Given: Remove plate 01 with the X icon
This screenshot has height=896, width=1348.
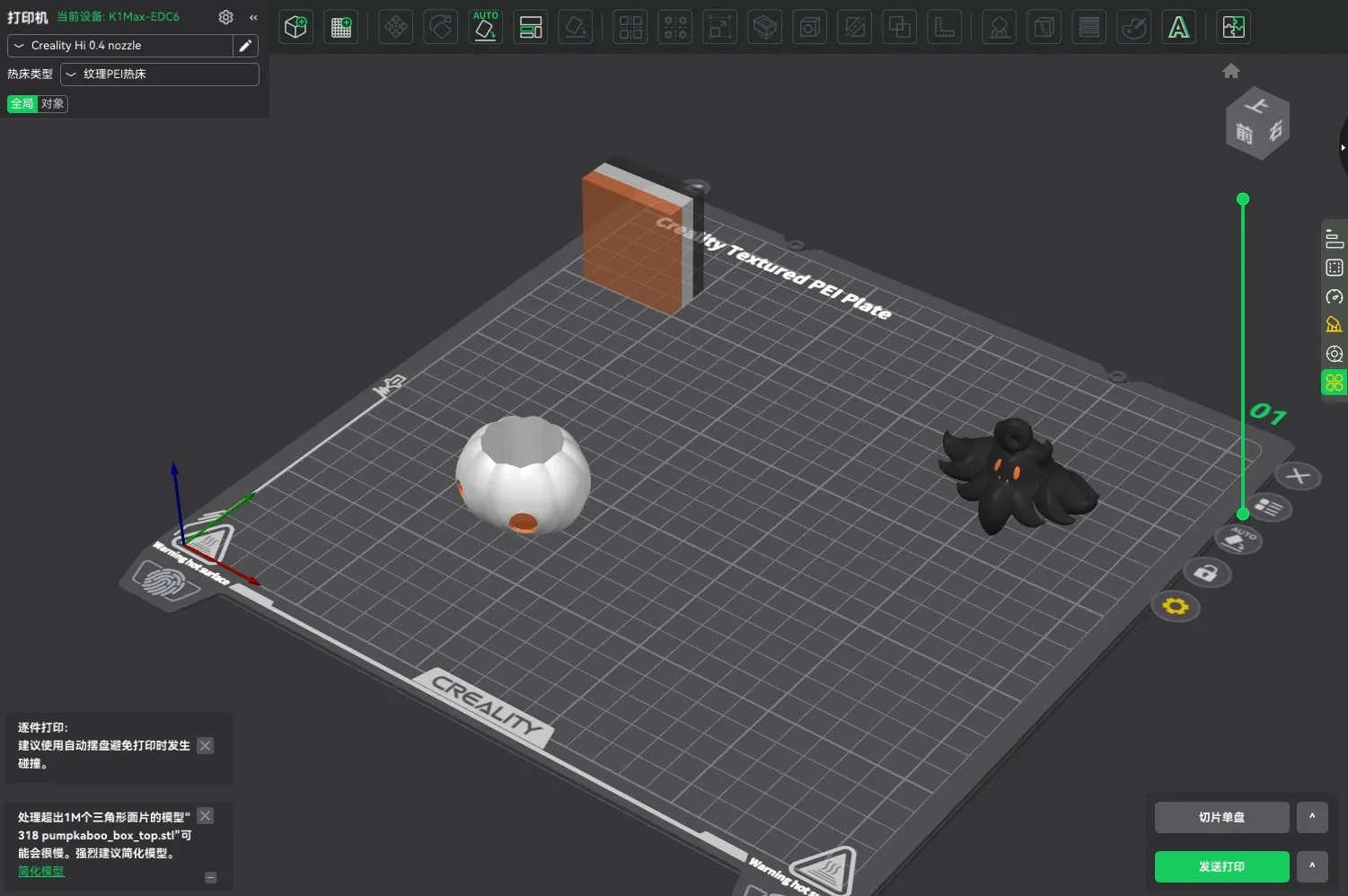Looking at the screenshot, I should 1298,476.
